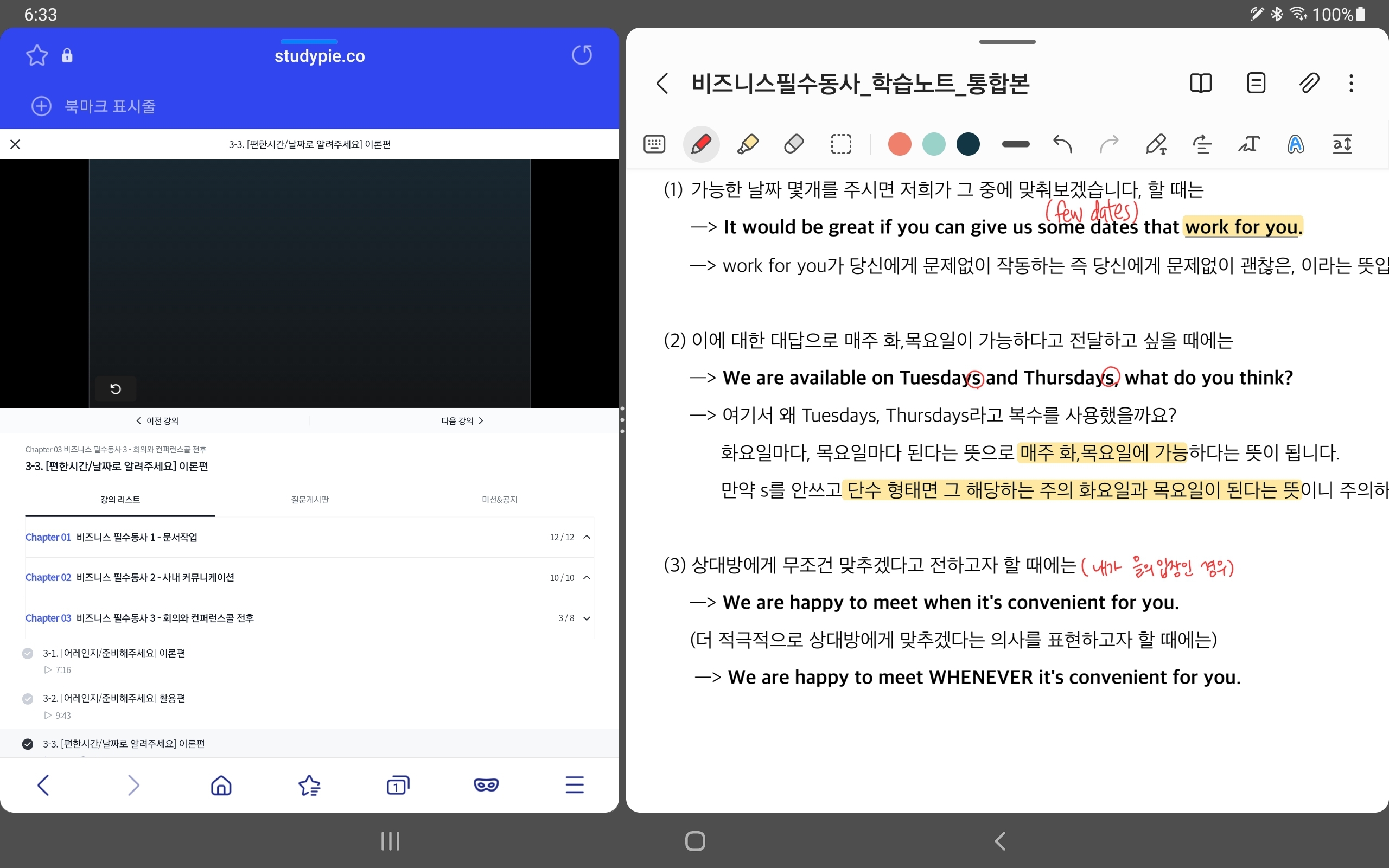The image size is (1389, 868).
Task: Go back from the note
Action: point(662,83)
